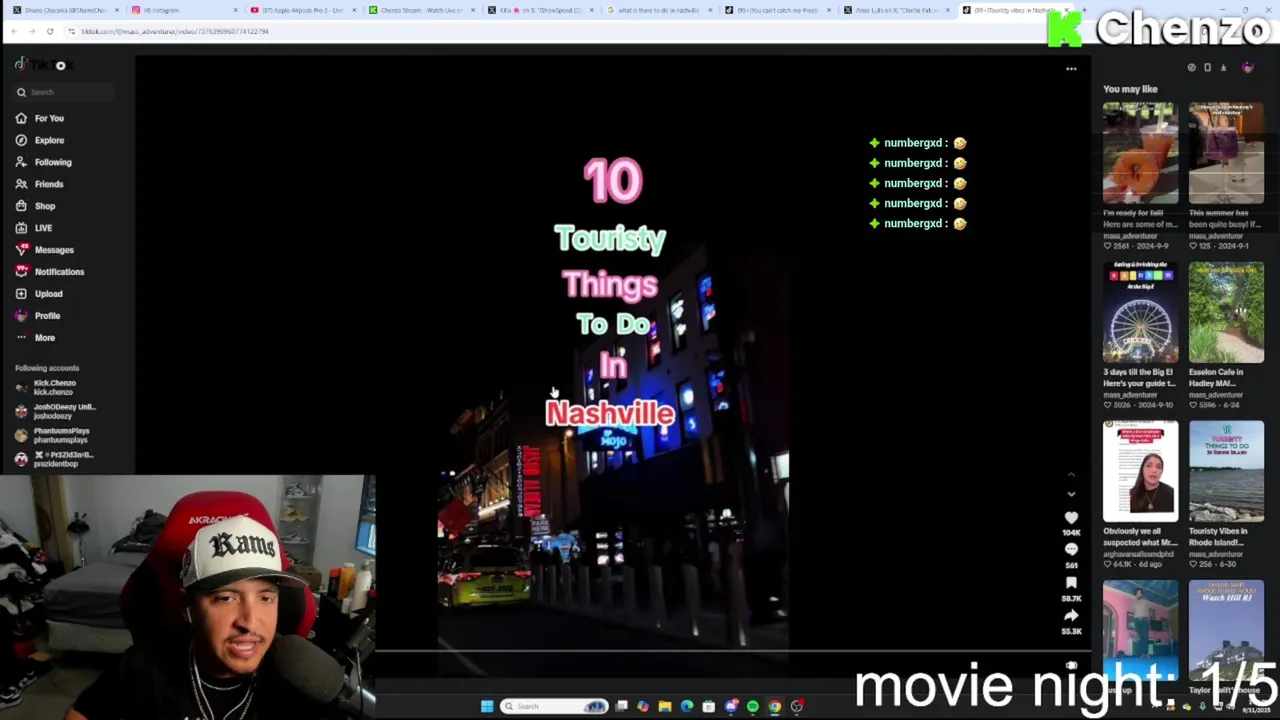Click the TikTok sidebar search field
Screen dimensions: 1280x720
63,92
